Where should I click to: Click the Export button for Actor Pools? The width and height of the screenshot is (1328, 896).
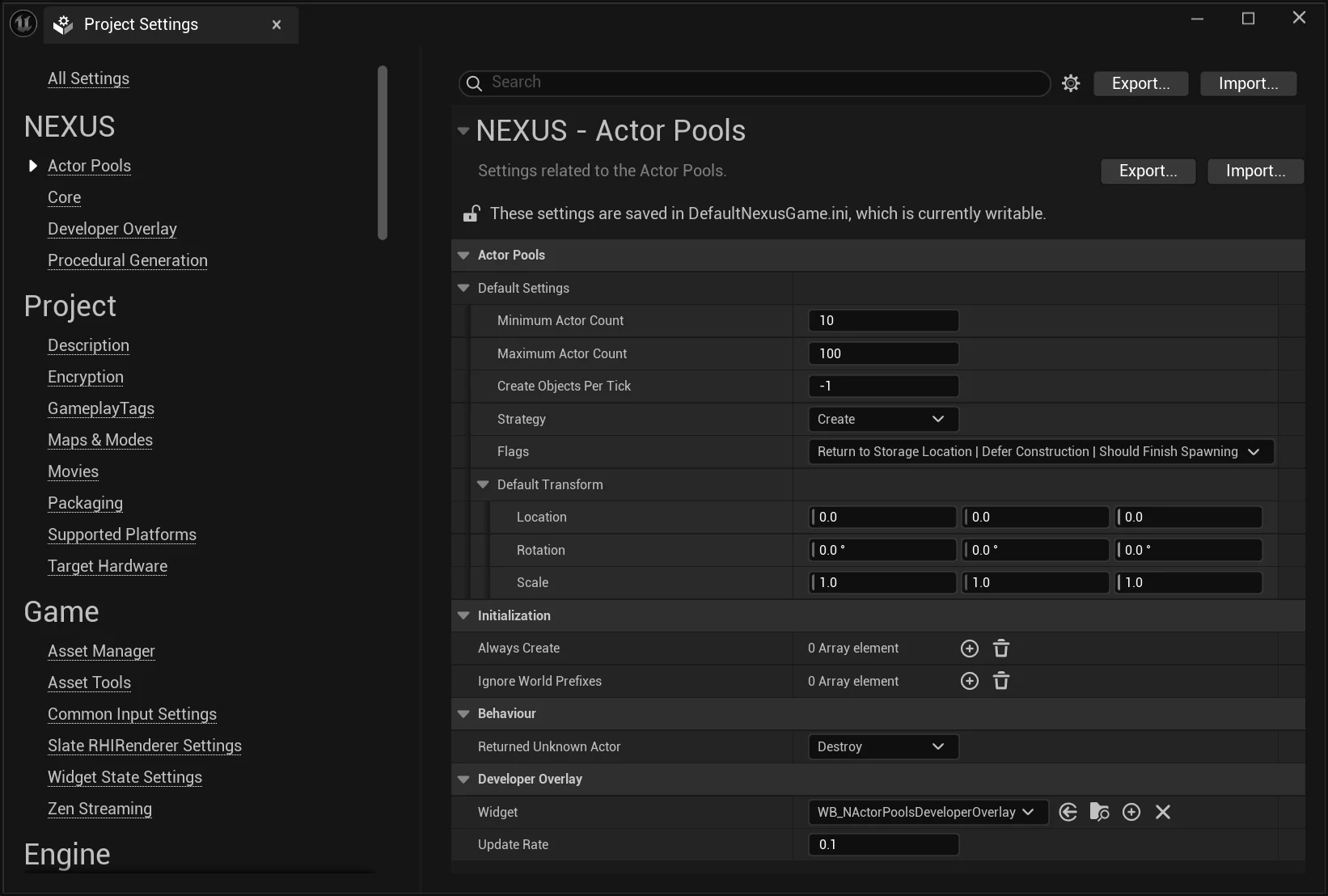1148,171
